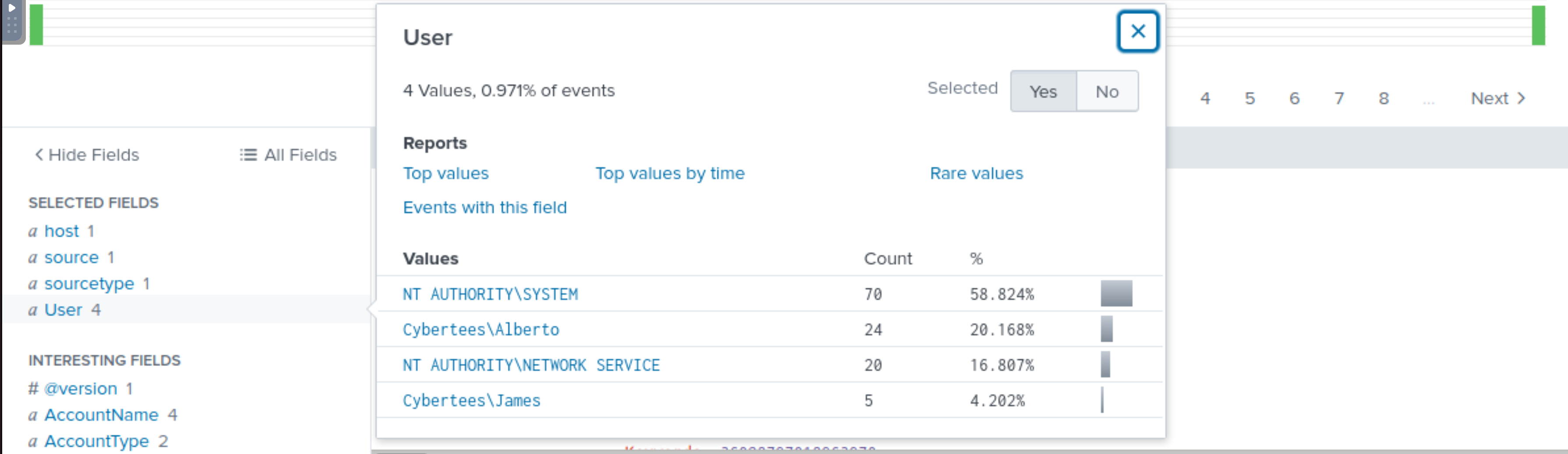Set Selected to Yes
Viewport: 1568px width, 454px height.
[x=1043, y=92]
